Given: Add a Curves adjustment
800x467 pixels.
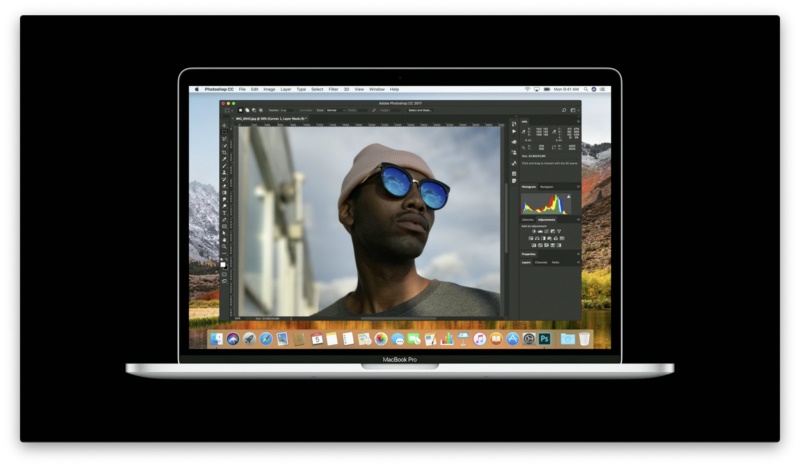Looking at the screenshot, I should (546, 231).
